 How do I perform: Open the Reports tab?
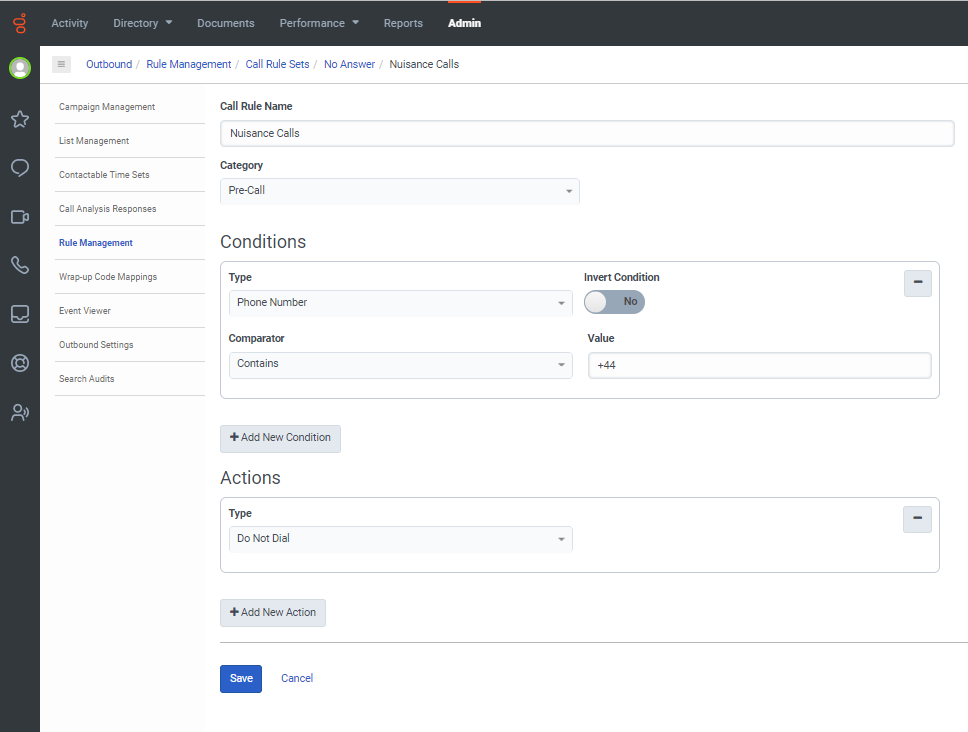point(403,23)
